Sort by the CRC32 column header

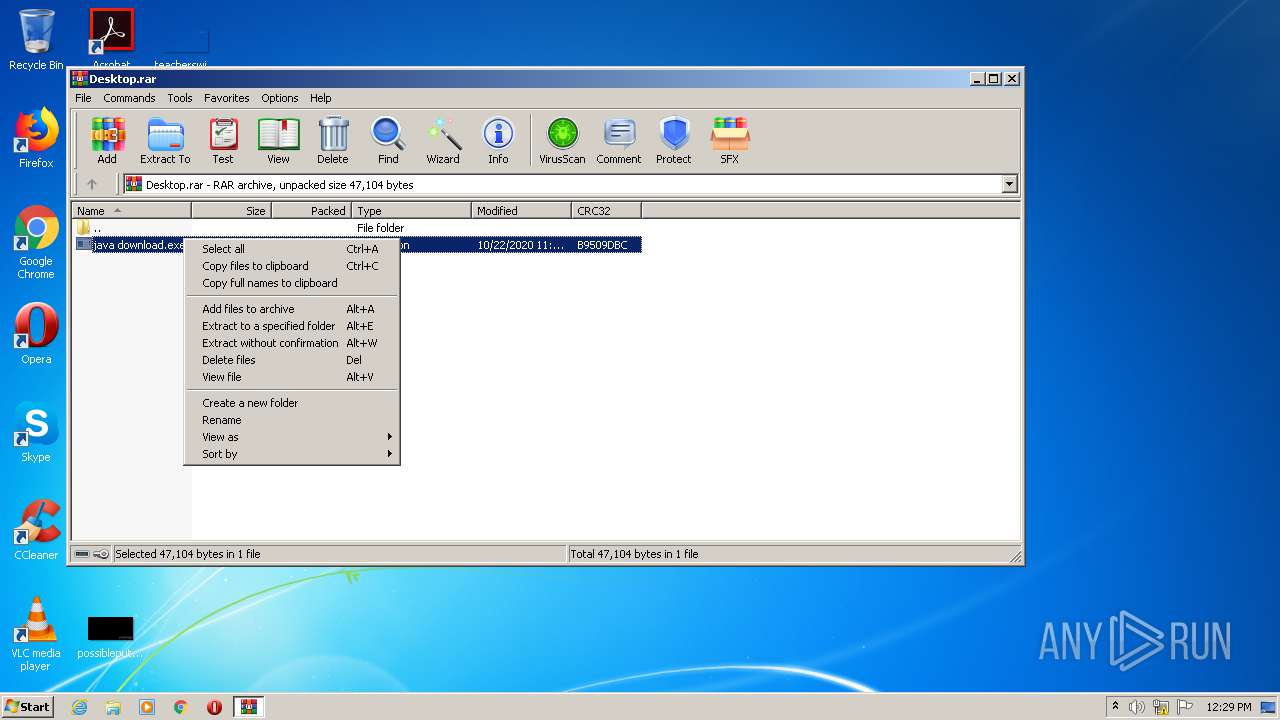click(x=606, y=210)
